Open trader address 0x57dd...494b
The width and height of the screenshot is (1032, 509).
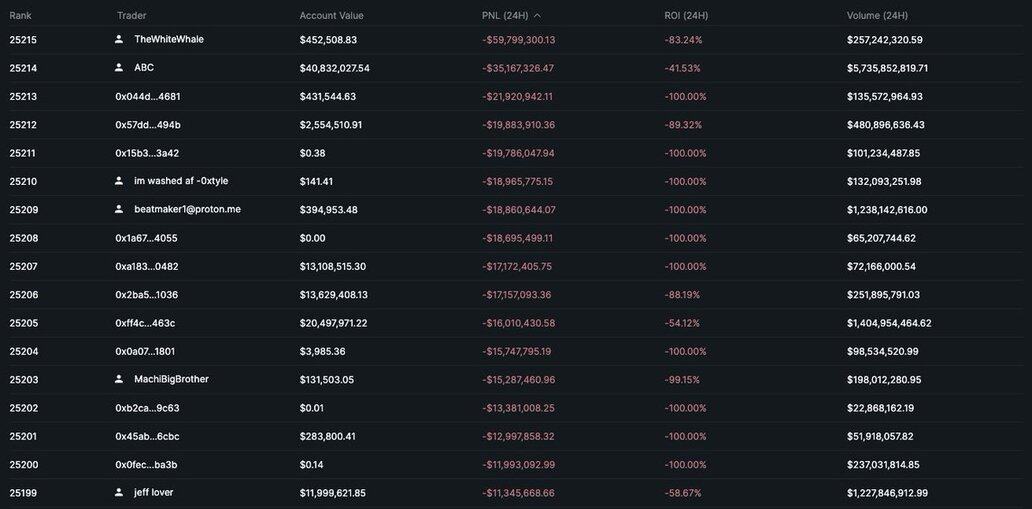[x=148, y=125]
